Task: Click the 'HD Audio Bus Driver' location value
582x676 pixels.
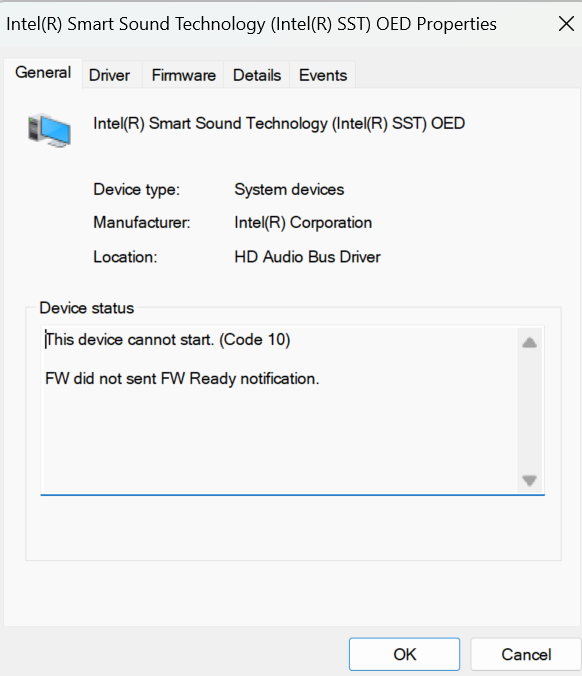Action: pos(307,257)
